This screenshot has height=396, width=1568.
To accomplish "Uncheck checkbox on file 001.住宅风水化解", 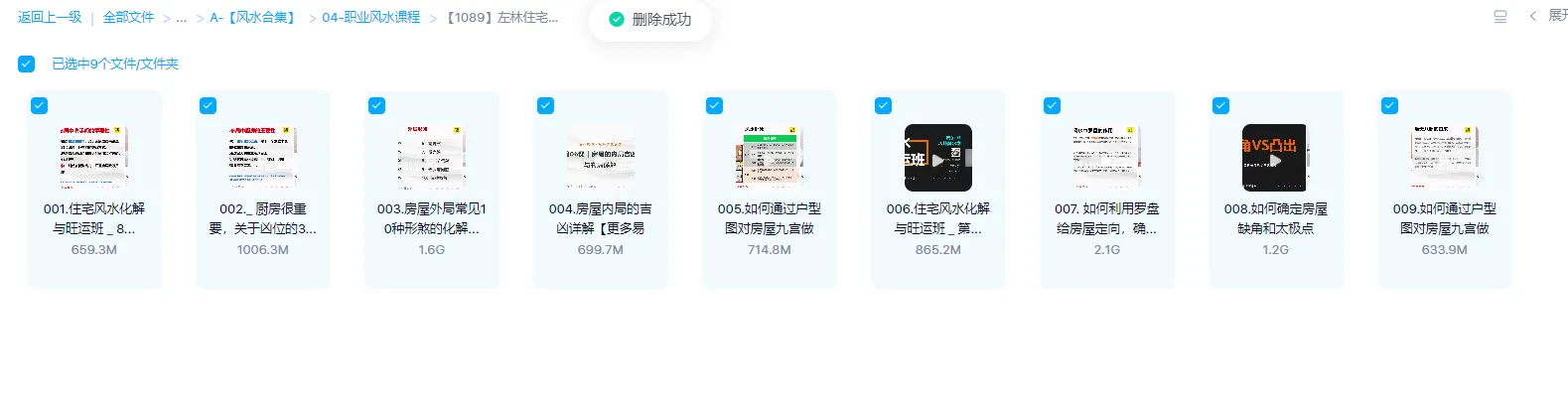I will [x=40, y=105].
